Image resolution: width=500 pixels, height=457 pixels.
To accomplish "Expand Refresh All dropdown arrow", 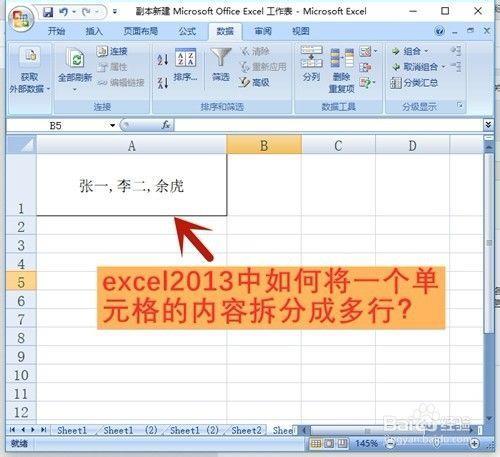I will [x=75, y=90].
